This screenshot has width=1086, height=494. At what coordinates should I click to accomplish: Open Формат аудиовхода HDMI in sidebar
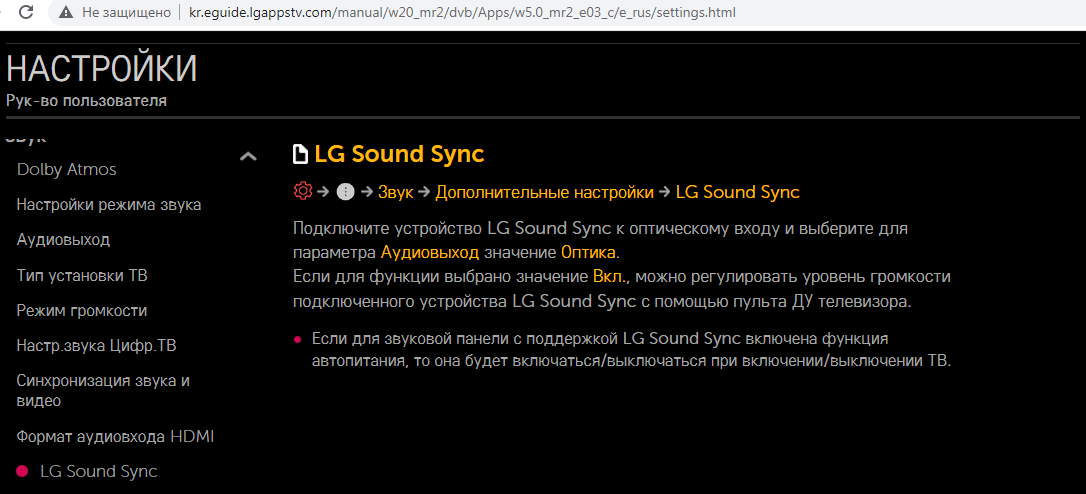click(115, 436)
